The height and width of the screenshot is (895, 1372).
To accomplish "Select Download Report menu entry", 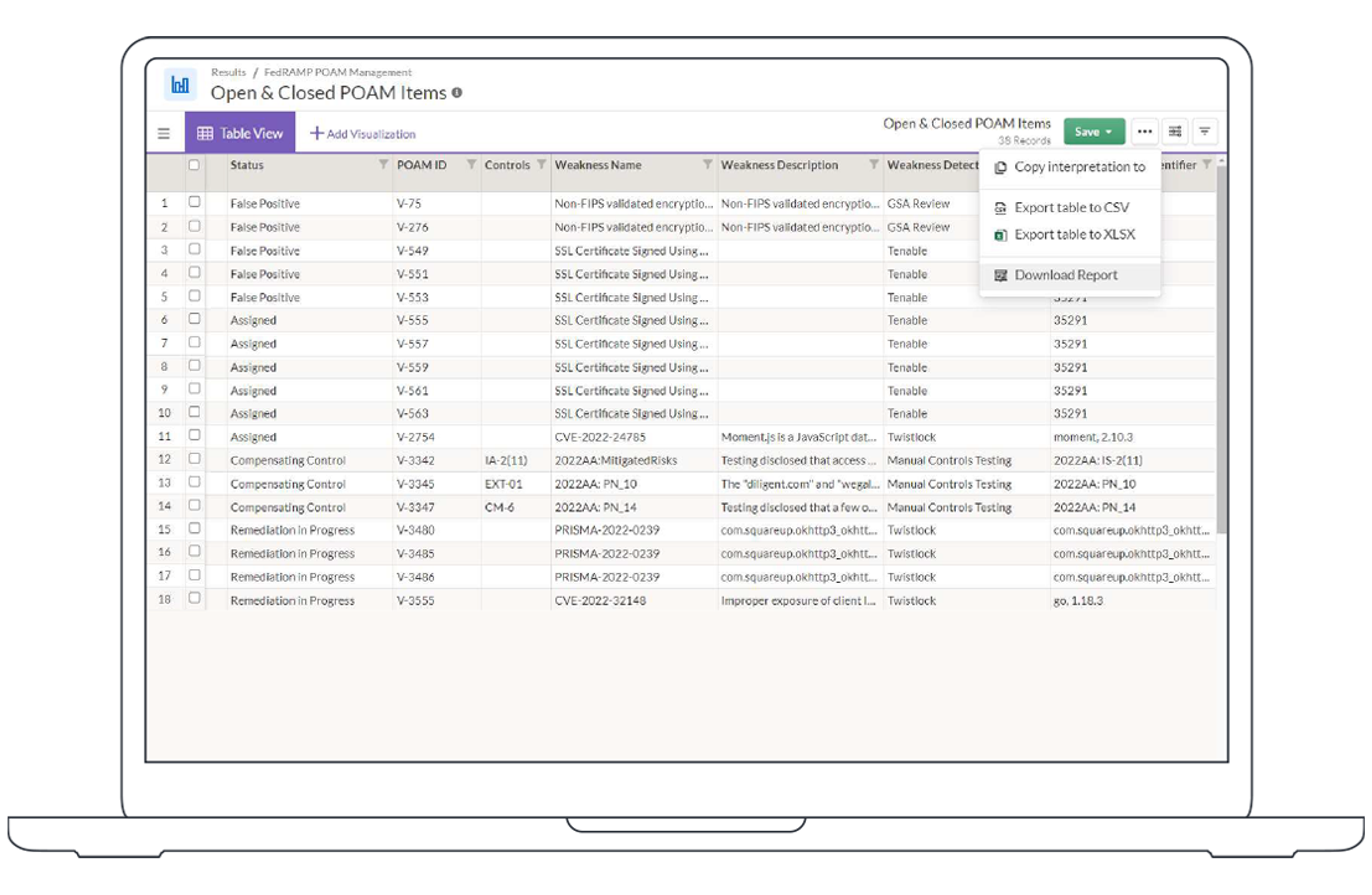I will (x=1070, y=275).
